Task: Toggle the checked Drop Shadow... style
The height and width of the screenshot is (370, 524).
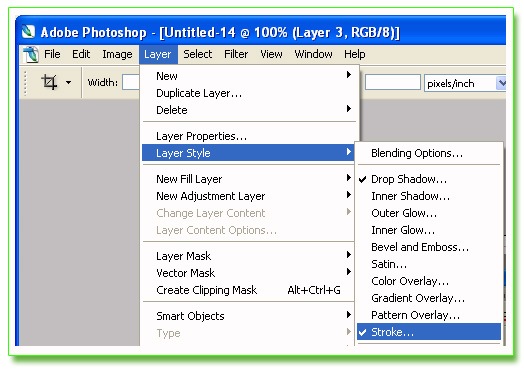Action: tap(429, 179)
